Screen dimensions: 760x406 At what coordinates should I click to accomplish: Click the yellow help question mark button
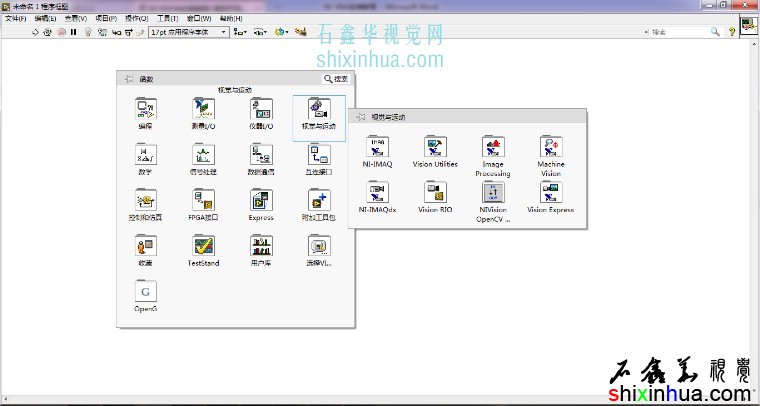pos(731,32)
